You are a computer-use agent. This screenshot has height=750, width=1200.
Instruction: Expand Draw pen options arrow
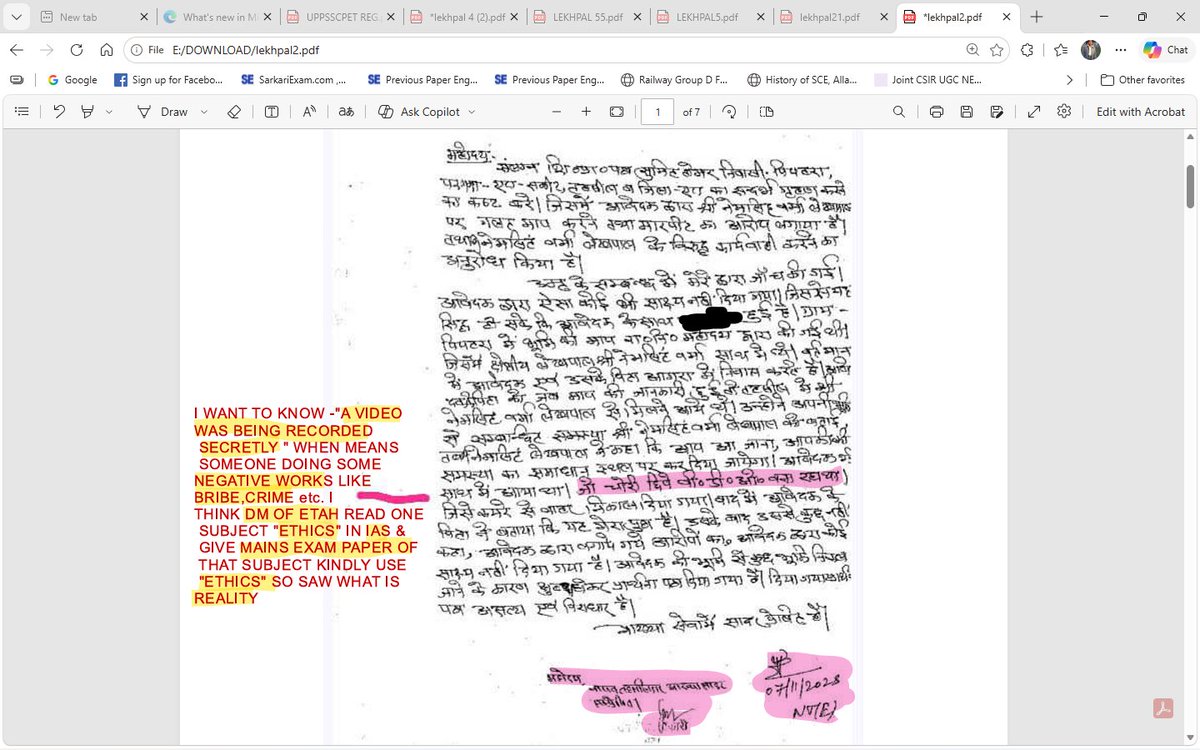pyautogui.click(x=204, y=112)
